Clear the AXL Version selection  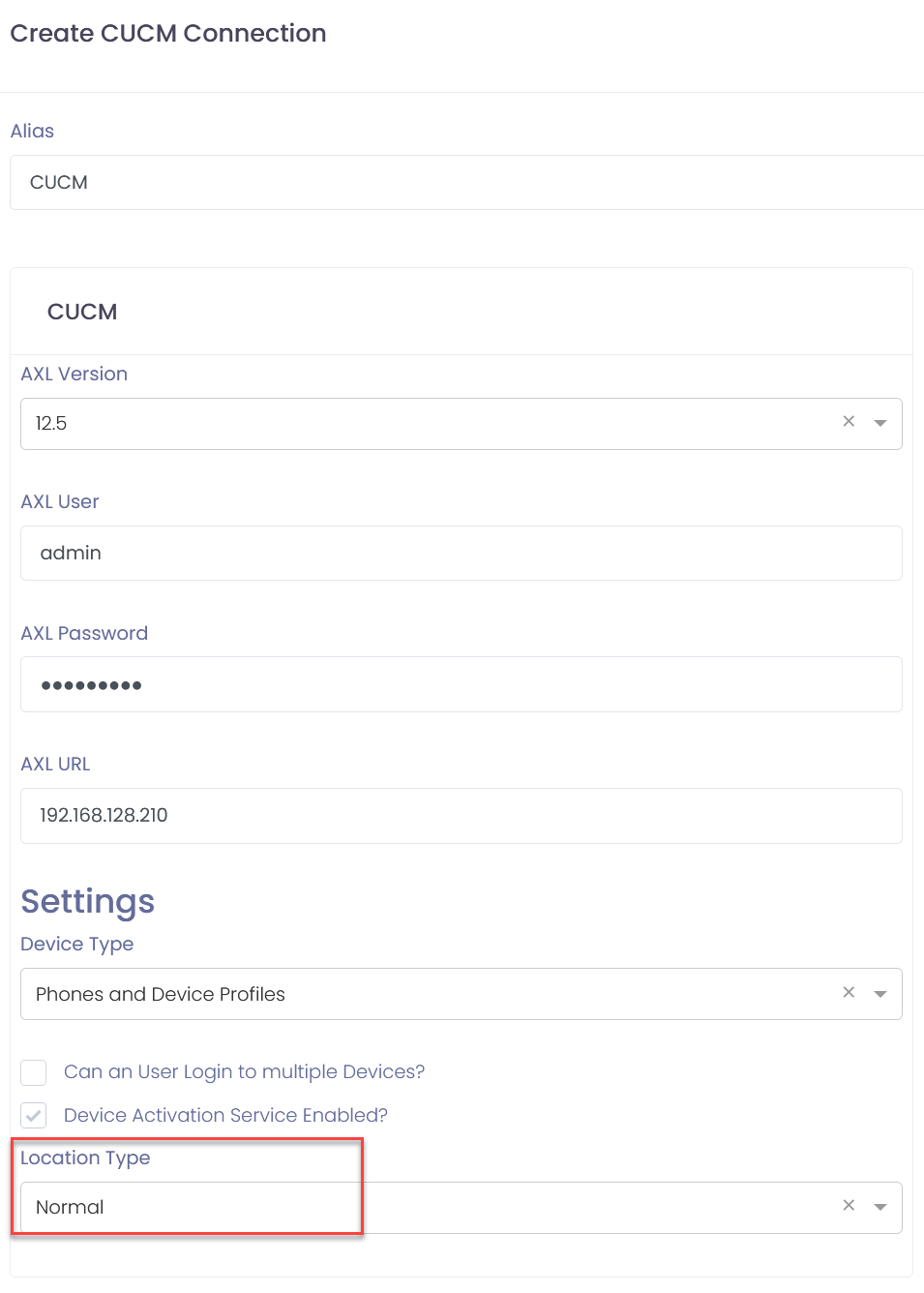click(x=849, y=422)
